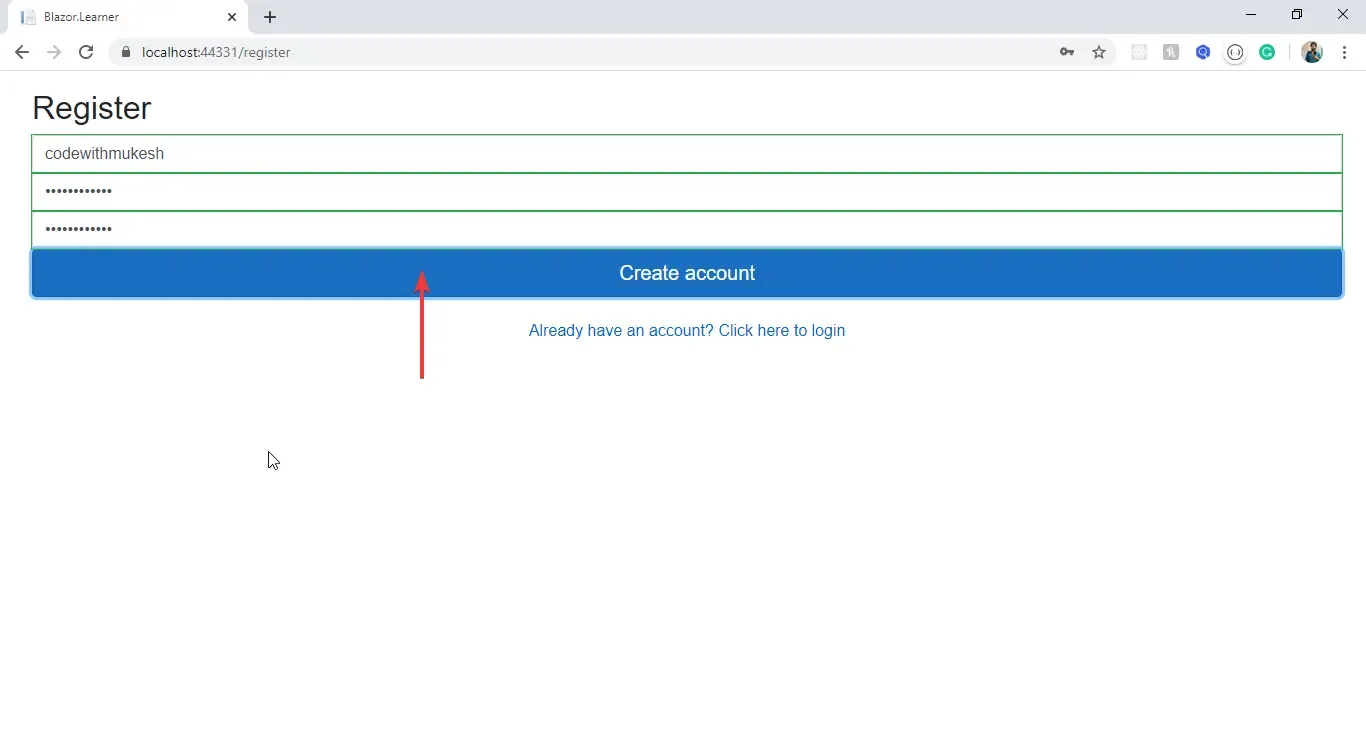Click the forward navigation arrow
The height and width of the screenshot is (738, 1366).
coord(54,52)
